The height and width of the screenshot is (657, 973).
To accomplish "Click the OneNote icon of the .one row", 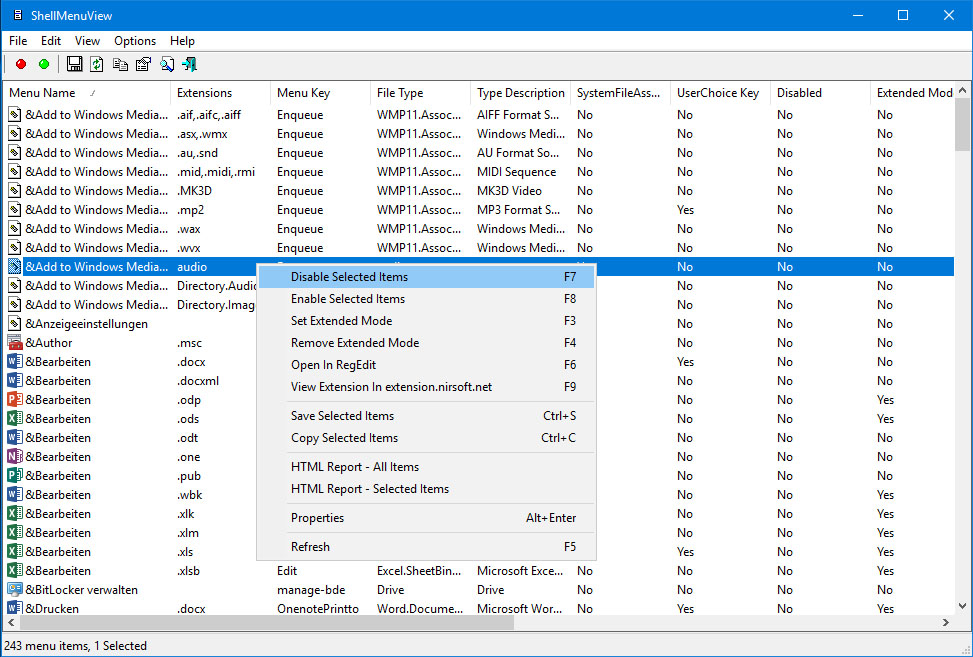I will point(14,457).
